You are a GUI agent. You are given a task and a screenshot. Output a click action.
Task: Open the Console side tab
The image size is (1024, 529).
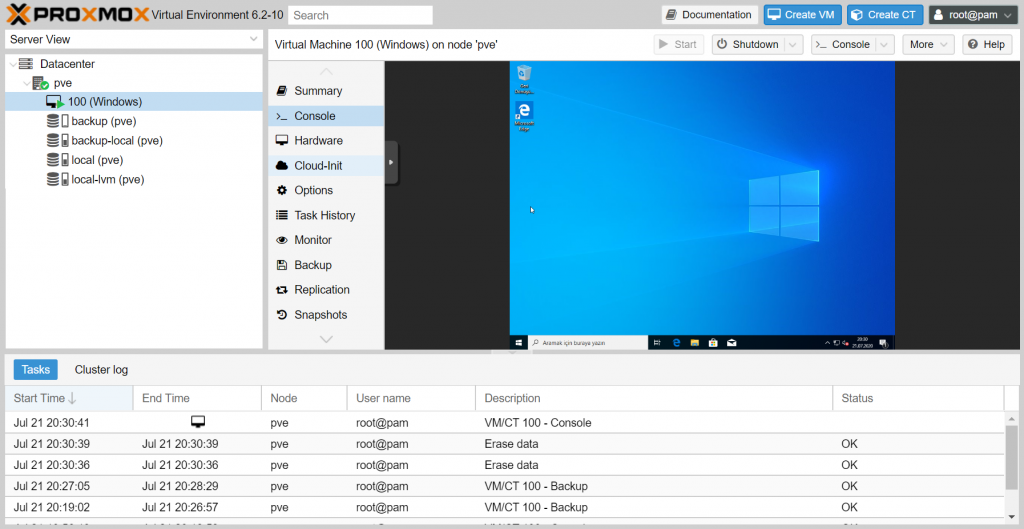(326, 116)
